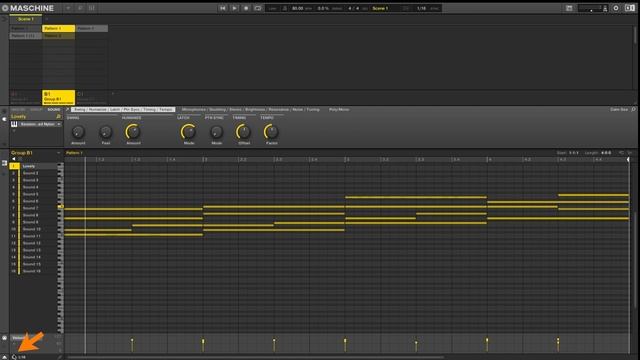Open the 1/16 step grid value at the bottom
The height and width of the screenshot is (360, 640).
coord(22,357)
